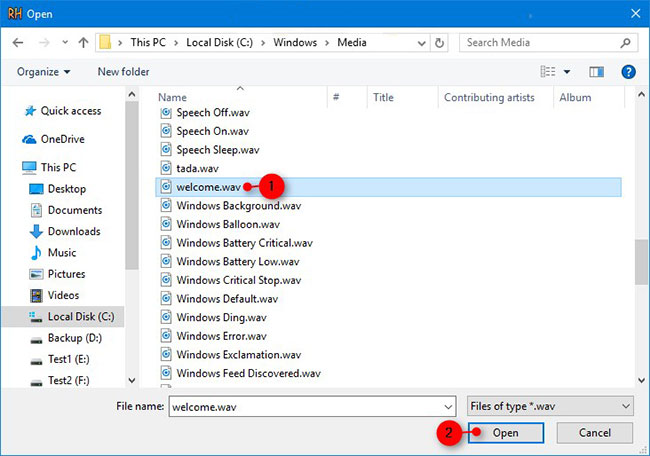Click the Forward navigation arrow
650x456 pixels.
click(44, 42)
